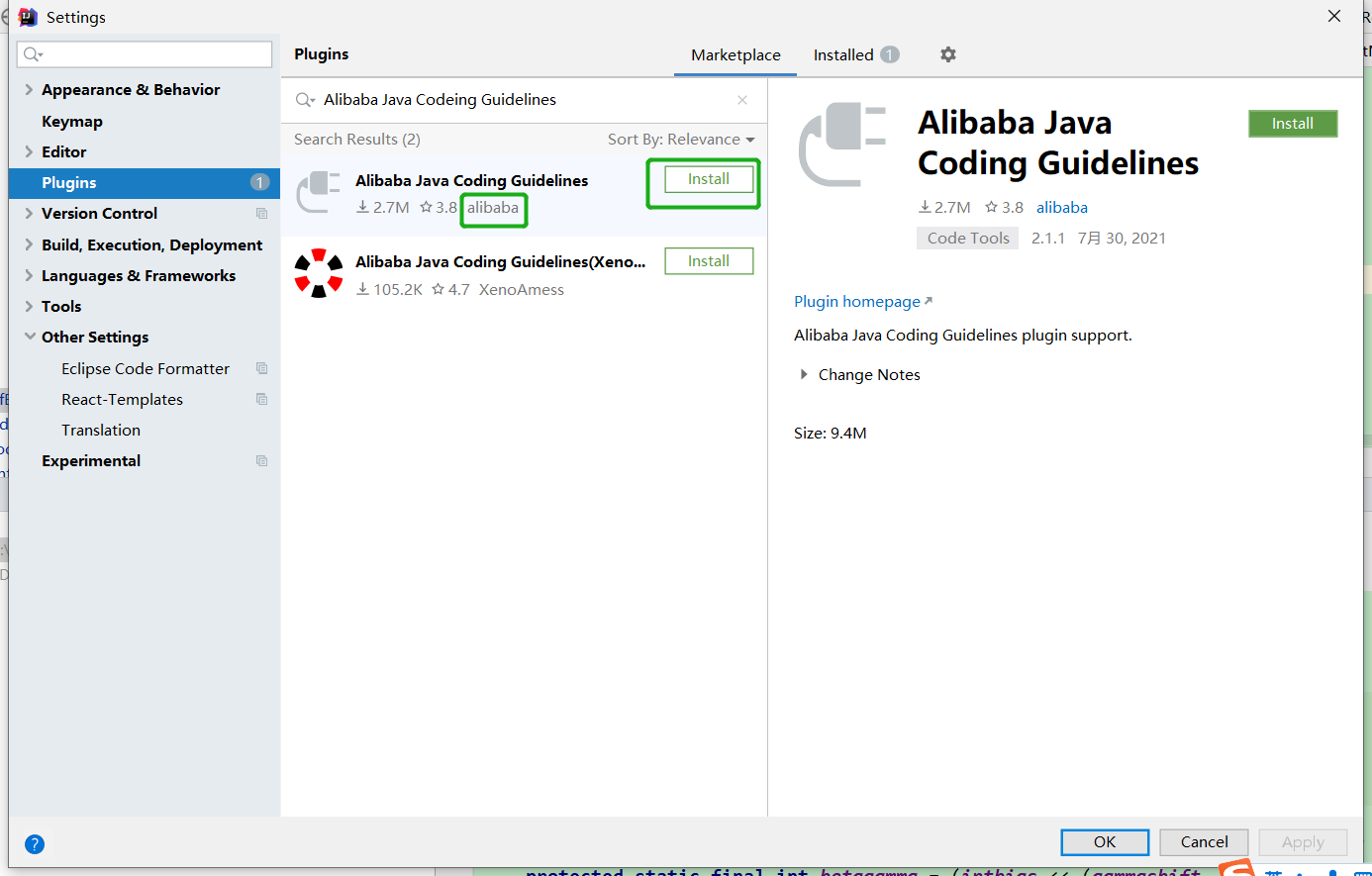The width and height of the screenshot is (1372, 876).
Task: Click the IntelliJ icon in title bar
Action: pos(28,17)
